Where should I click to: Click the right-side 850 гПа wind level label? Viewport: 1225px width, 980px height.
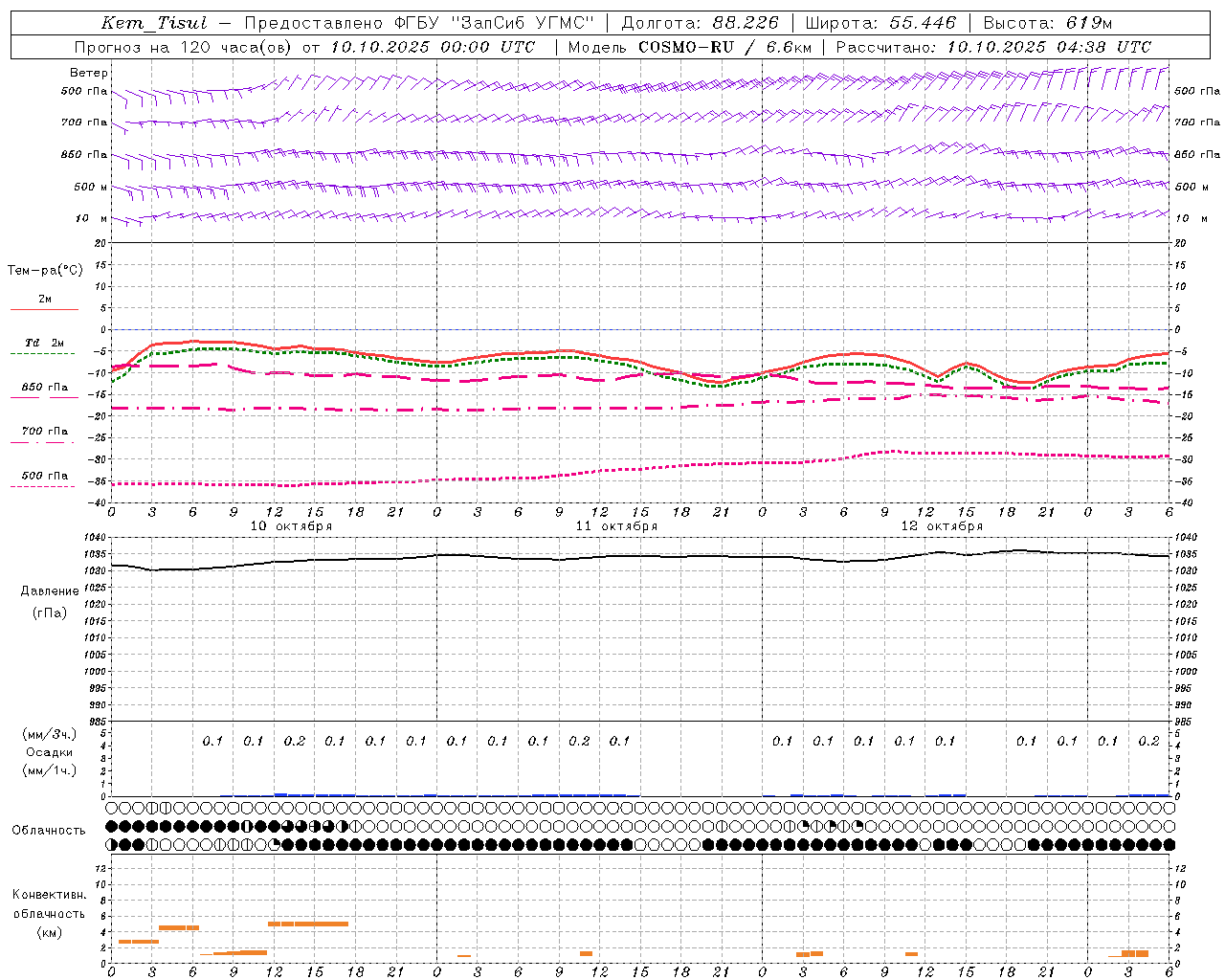click(1197, 154)
